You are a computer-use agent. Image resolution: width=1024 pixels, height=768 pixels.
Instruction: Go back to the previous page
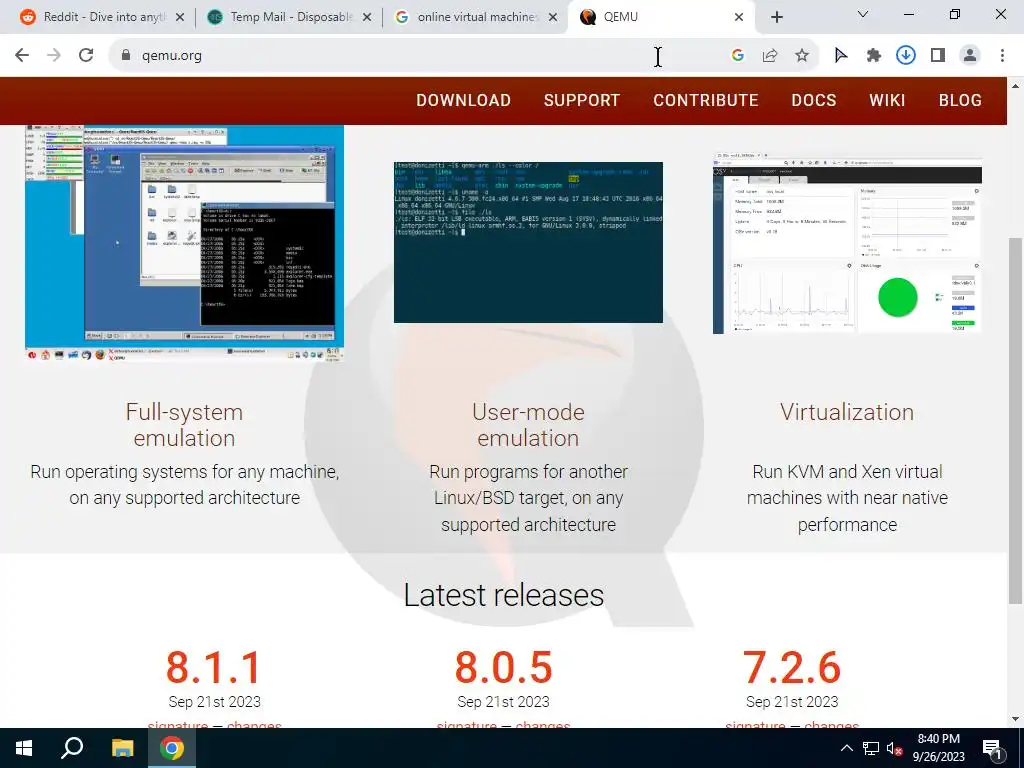22,56
